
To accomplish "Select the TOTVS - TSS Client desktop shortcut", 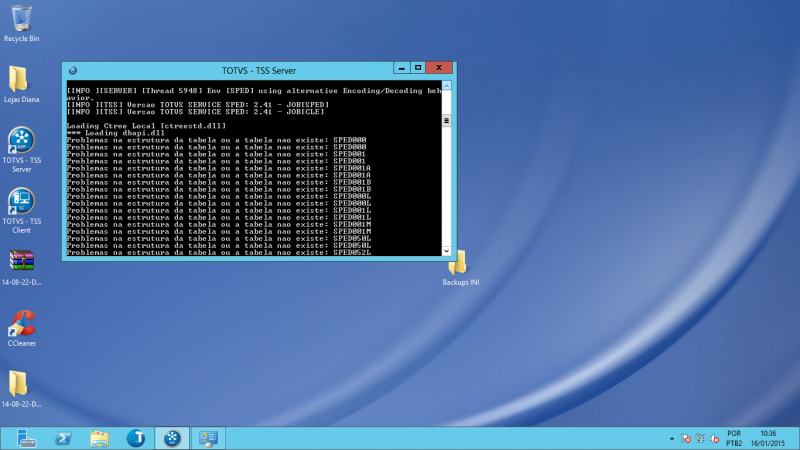I will pos(21,211).
